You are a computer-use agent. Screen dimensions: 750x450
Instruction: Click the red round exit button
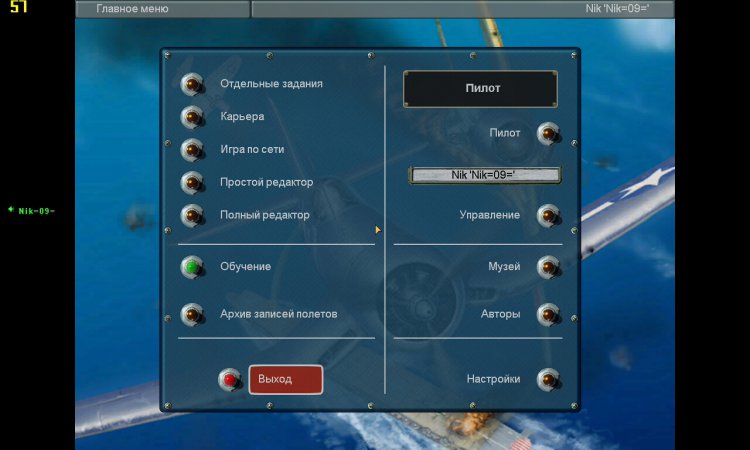(x=230, y=380)
